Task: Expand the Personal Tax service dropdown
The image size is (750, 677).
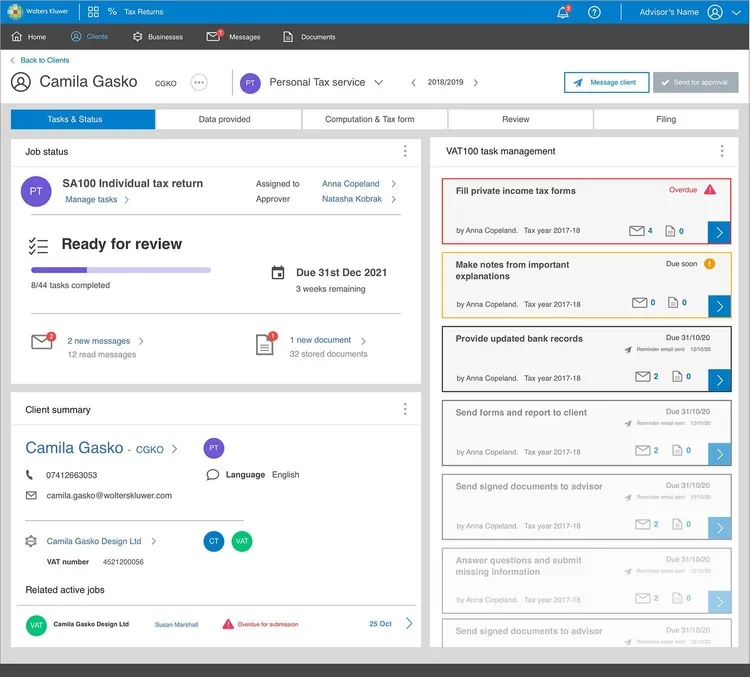Action: (378, 82)
